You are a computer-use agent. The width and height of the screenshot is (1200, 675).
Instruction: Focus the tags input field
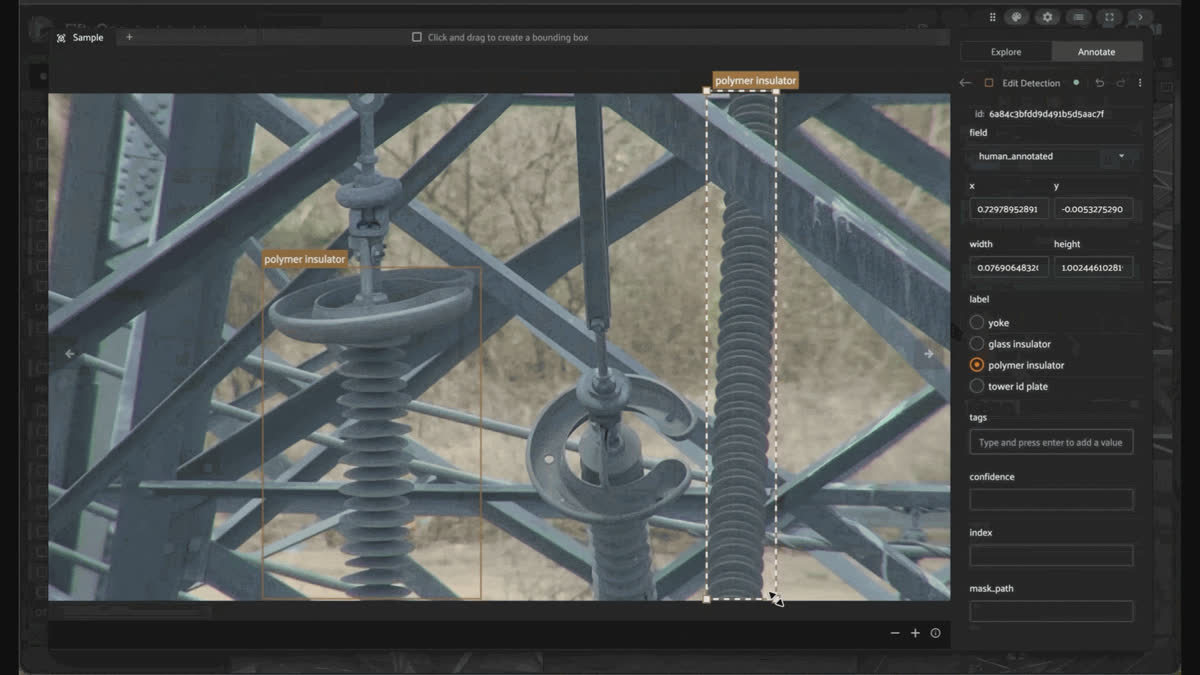pos(1051,442)
